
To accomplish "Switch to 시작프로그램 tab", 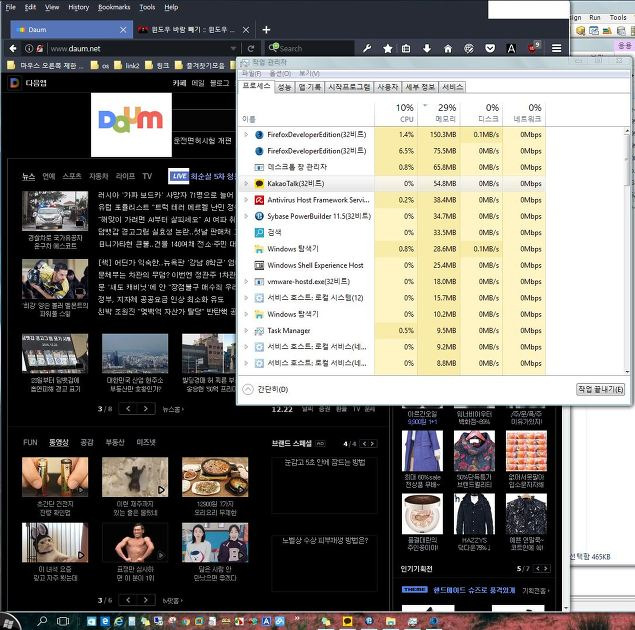I will [x=349, y=87].
